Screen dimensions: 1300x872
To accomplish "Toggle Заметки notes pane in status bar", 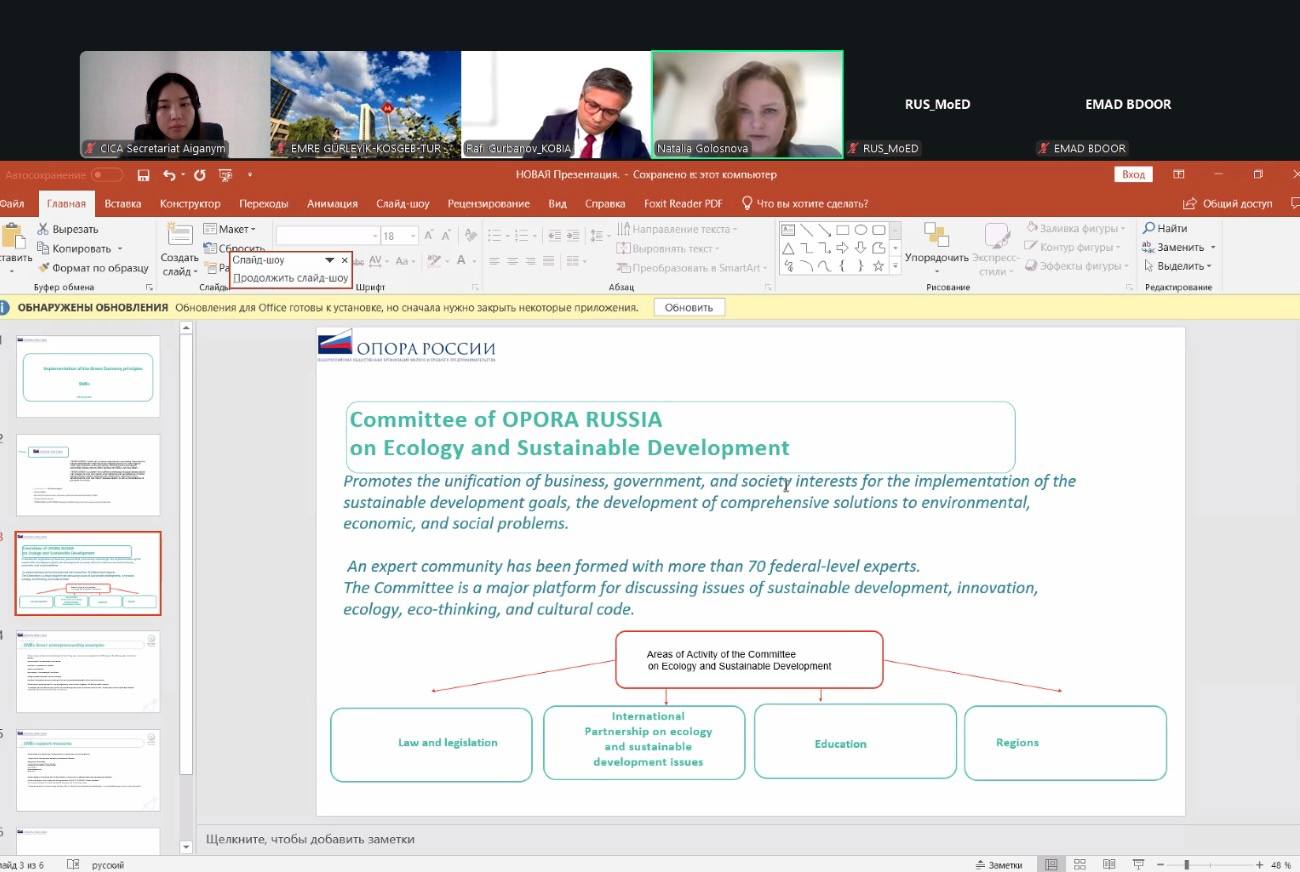I will [x=998, y=865].
